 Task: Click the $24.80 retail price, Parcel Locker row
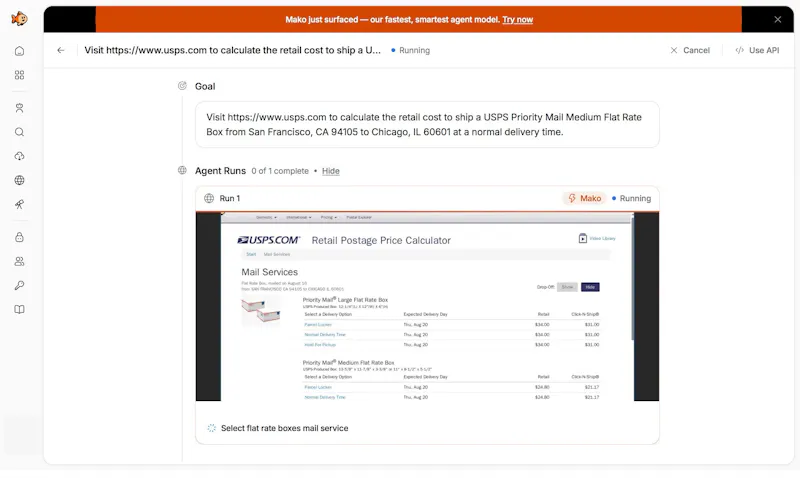[542, 387]
